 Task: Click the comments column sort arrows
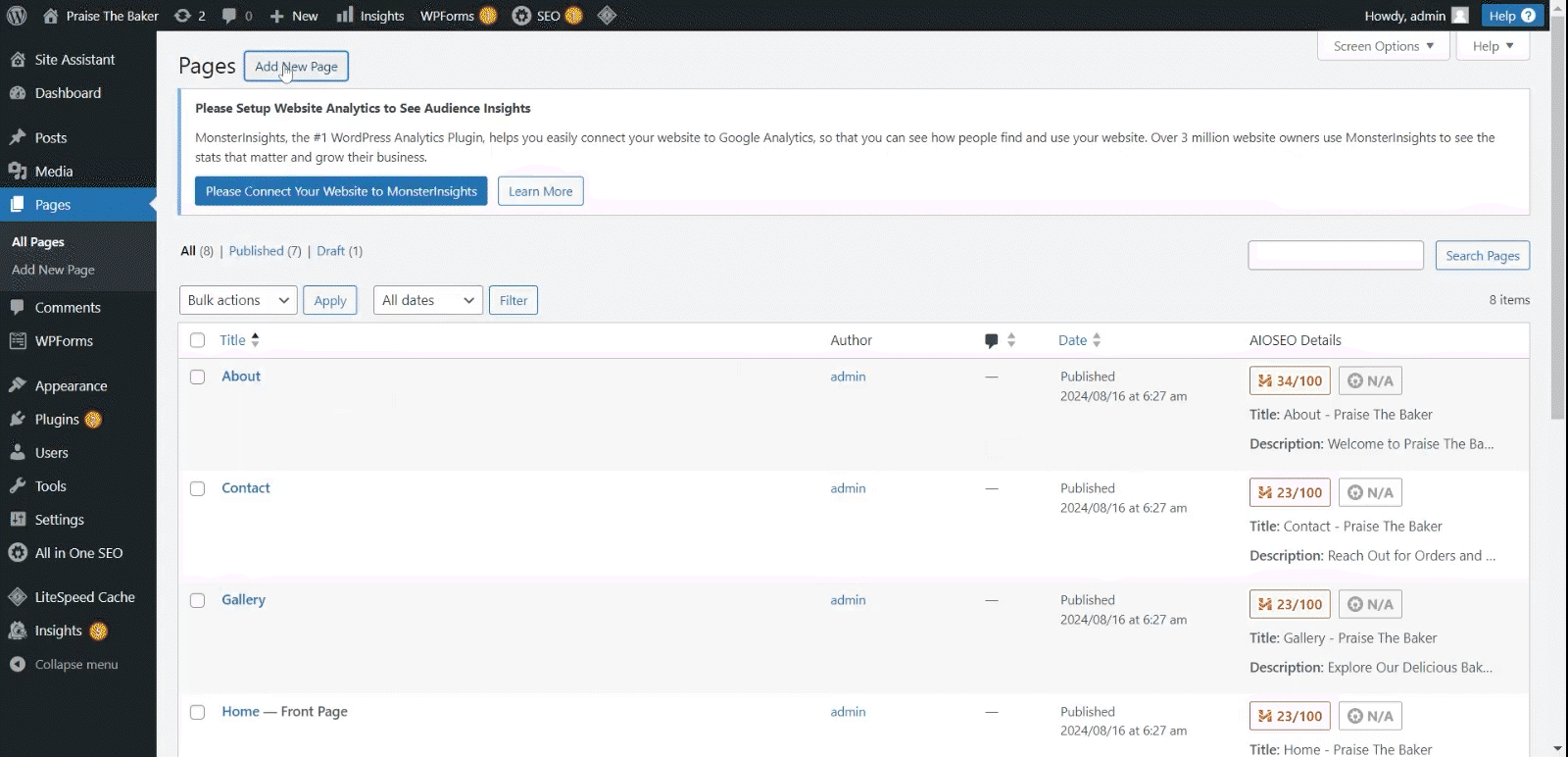point(1011,340)
